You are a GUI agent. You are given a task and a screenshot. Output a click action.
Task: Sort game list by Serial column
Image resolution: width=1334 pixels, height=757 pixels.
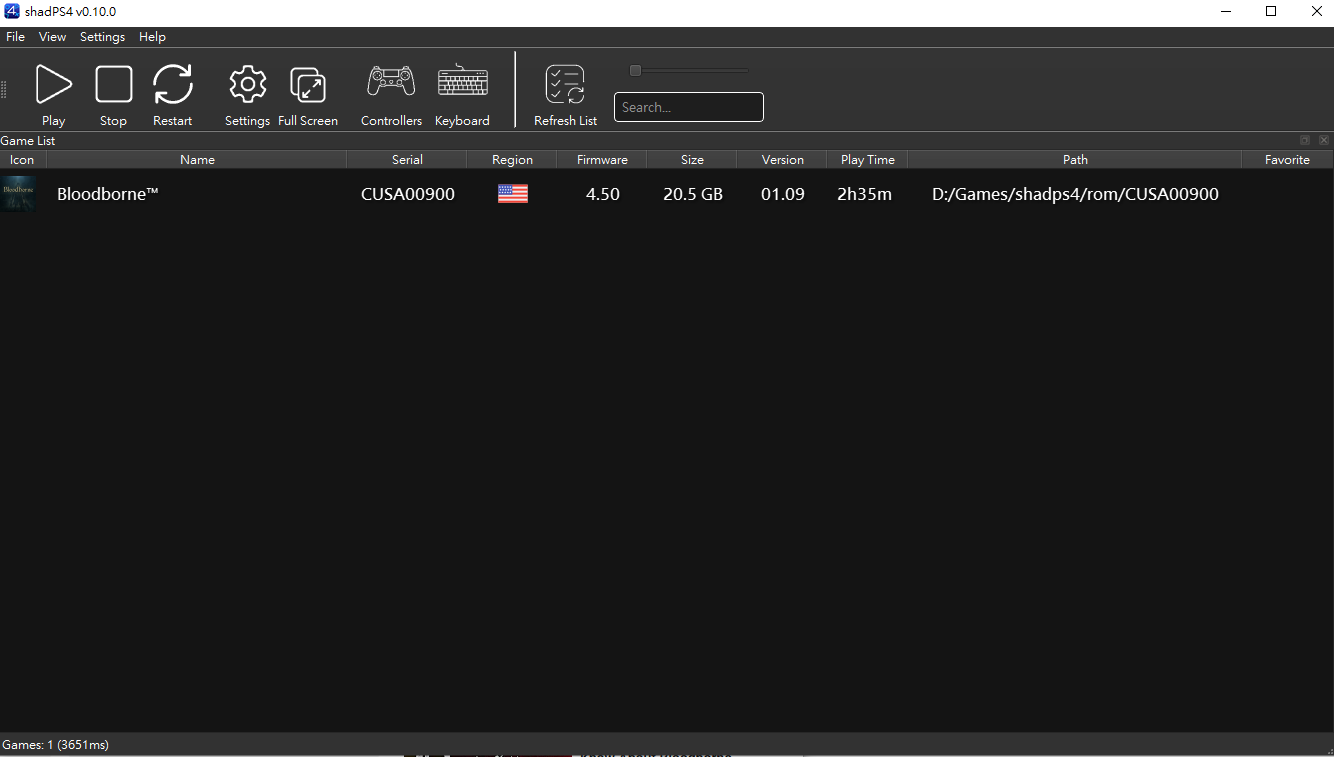407,160
